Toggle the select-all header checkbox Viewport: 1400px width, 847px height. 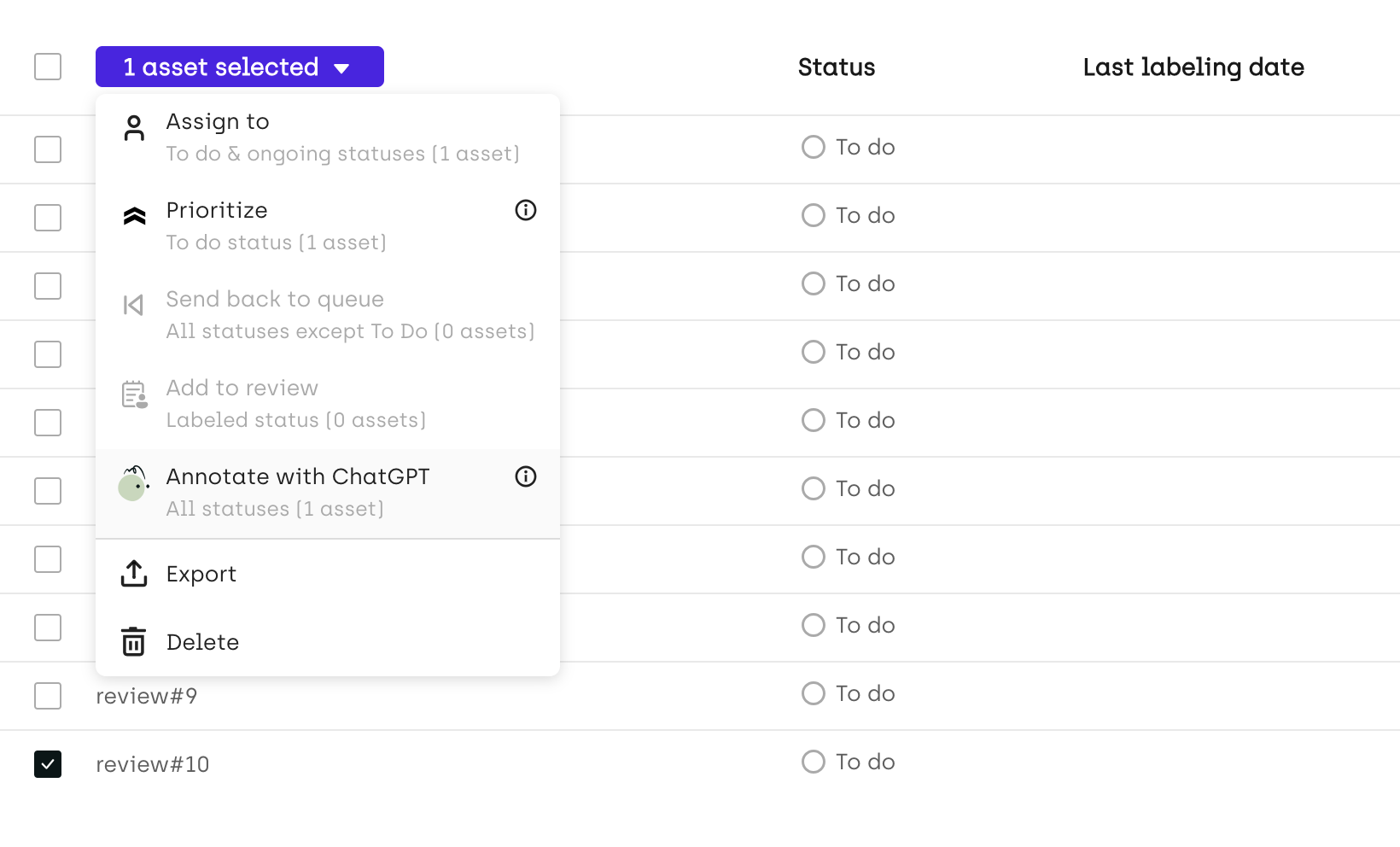tap(48, 67)
